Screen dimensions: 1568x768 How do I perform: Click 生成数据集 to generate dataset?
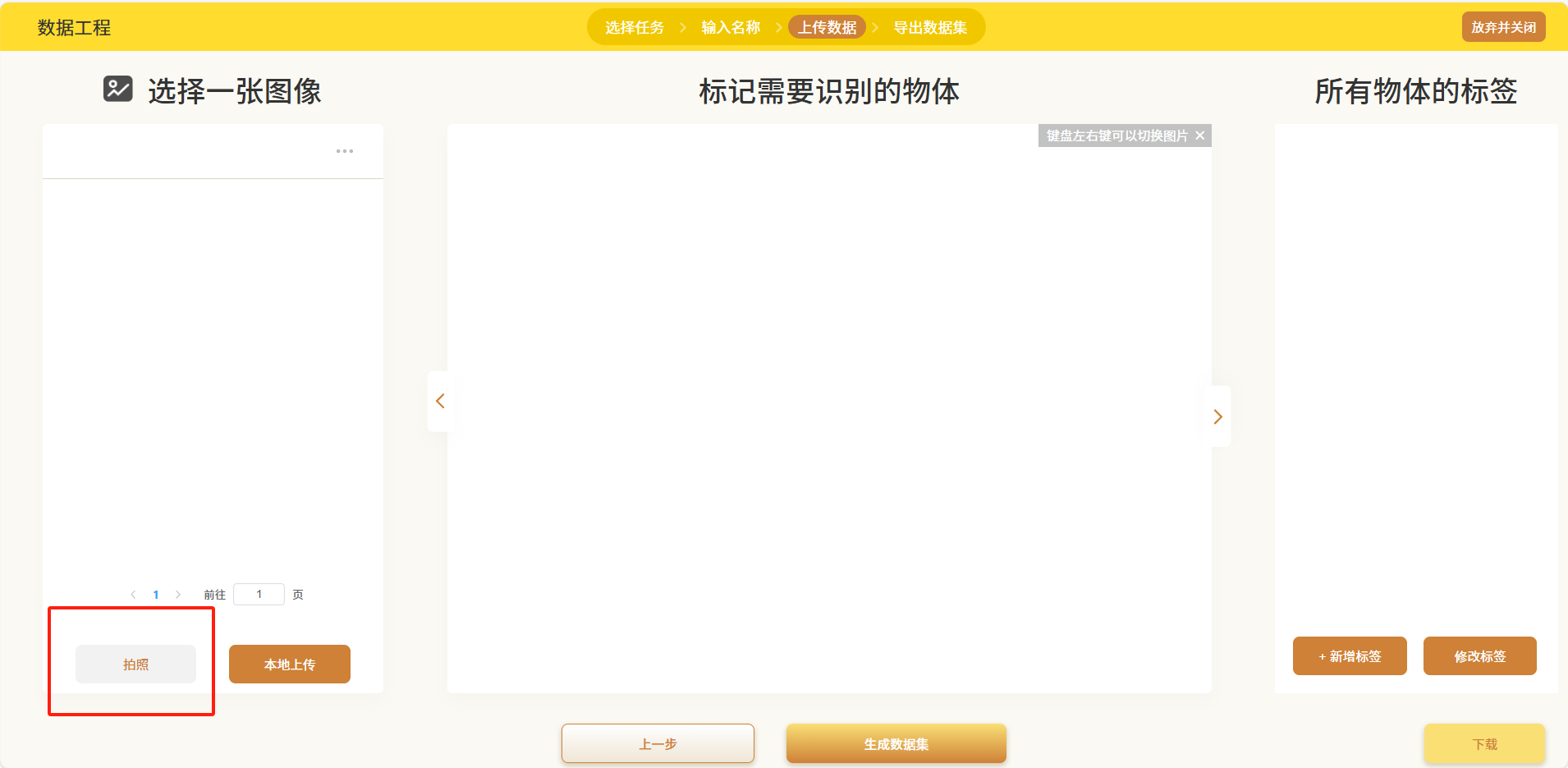(x=896, y=743)
